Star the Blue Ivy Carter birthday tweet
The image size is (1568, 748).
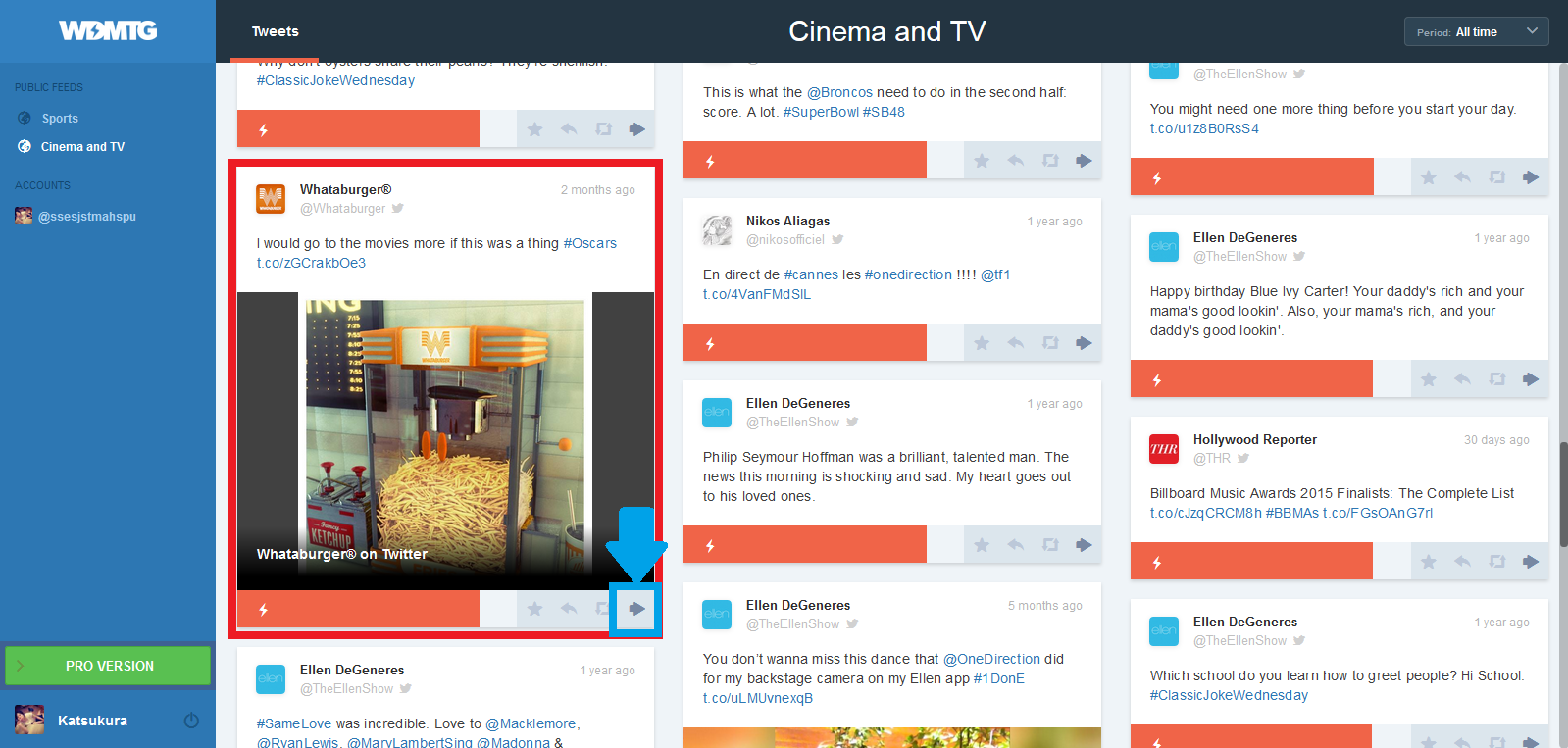pos(1429,378)
